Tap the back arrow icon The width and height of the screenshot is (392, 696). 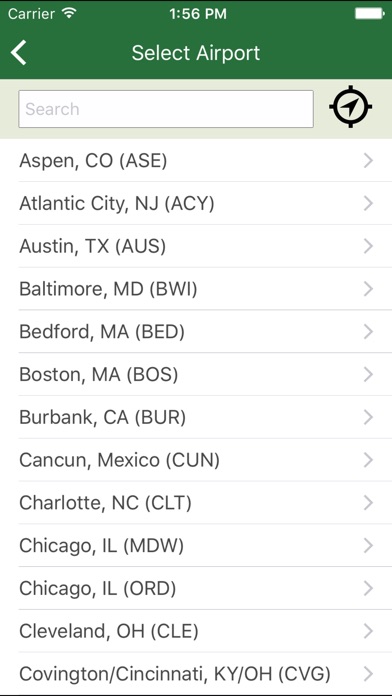tap(19, 53)
